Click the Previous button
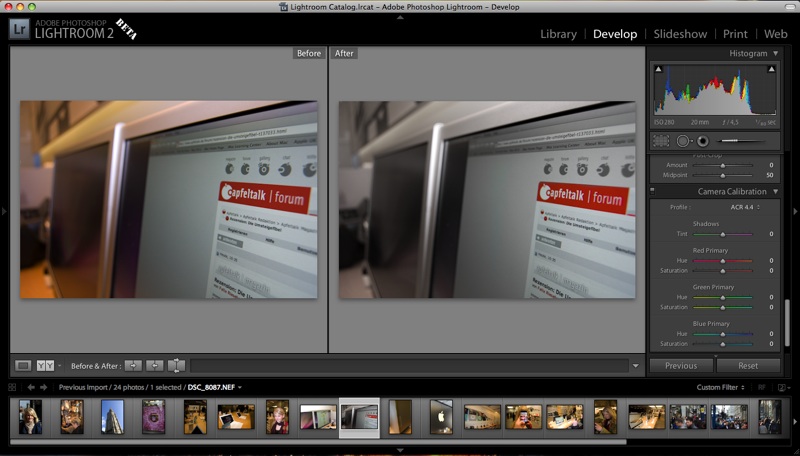Viewport: 800px width, 456px height. pos(681,366)
